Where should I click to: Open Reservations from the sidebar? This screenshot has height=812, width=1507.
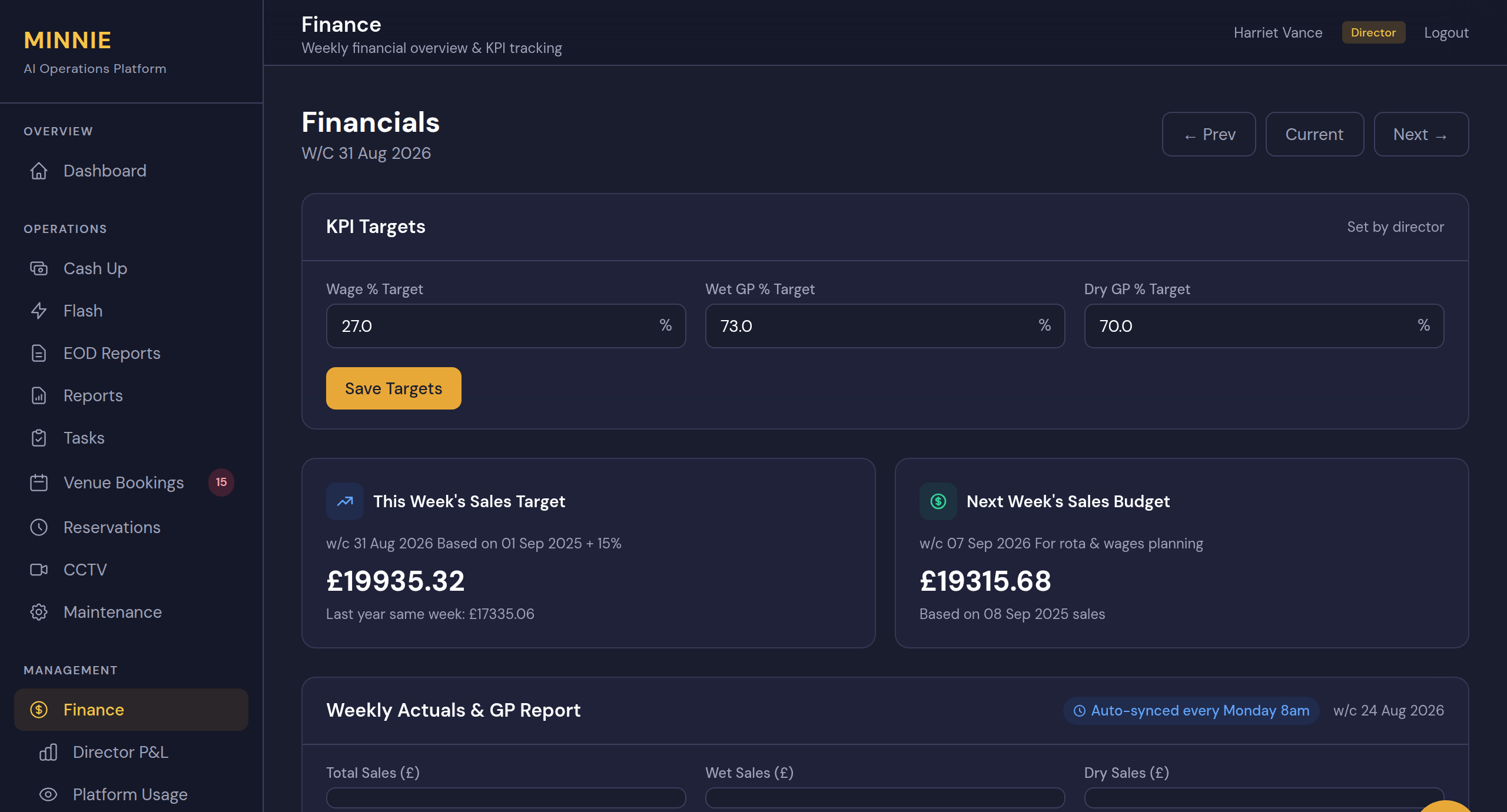point(131,527)
